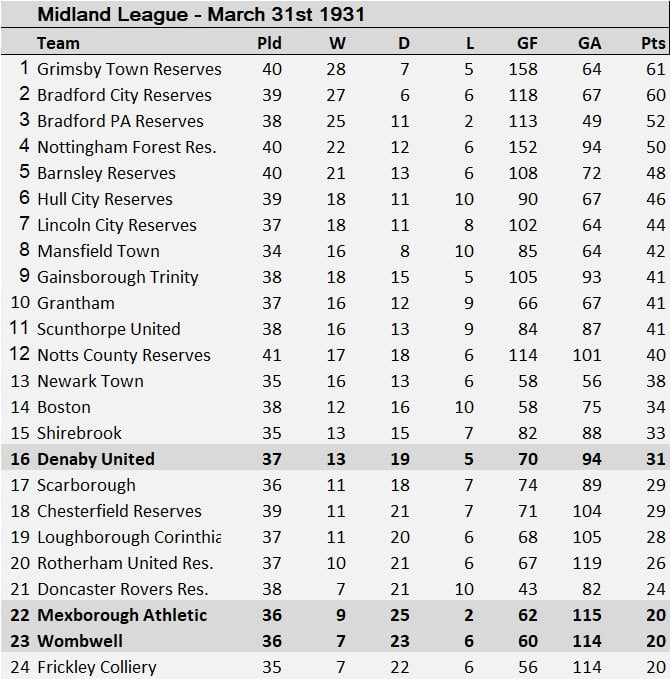Click the Denaby United highlighted row name
This screenshot has width=670, height=679.
coord(96,459)
